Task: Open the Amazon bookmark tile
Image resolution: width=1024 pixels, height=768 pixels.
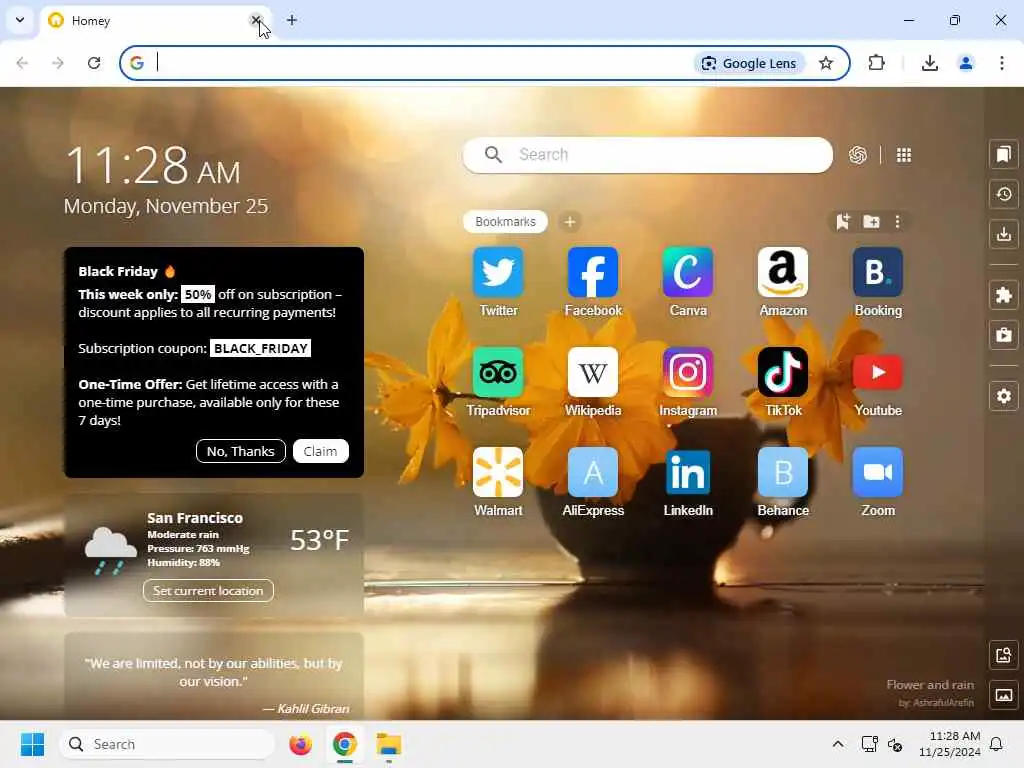Action: pos(783,273)
